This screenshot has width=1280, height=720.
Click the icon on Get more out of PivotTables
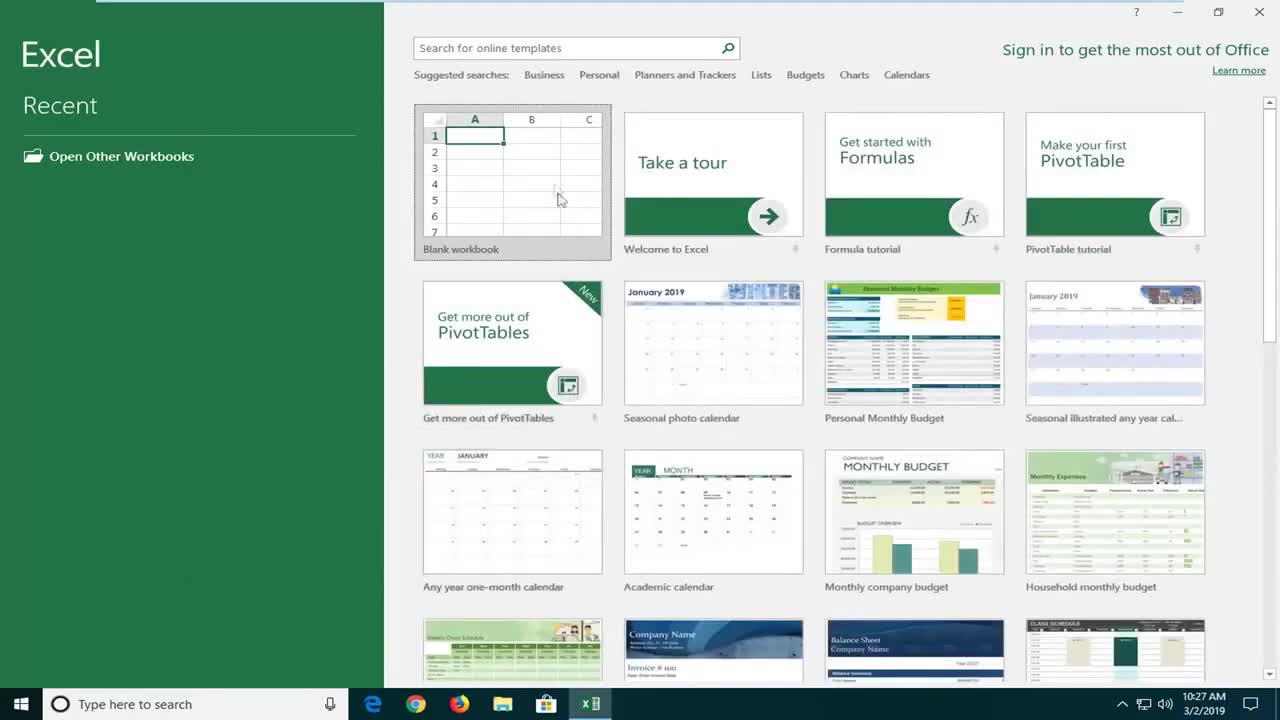567,385
